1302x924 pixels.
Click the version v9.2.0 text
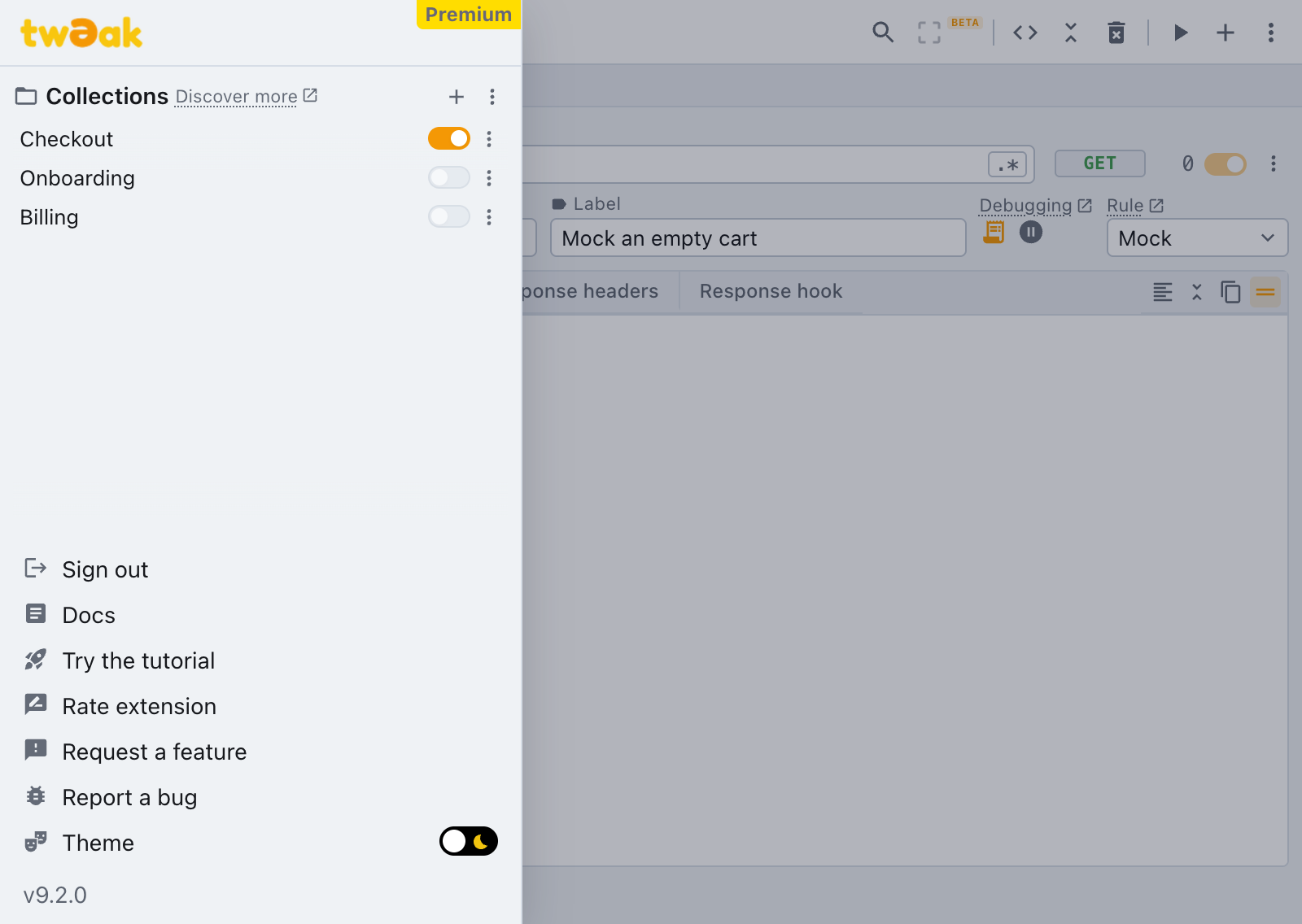click(55, 895)
